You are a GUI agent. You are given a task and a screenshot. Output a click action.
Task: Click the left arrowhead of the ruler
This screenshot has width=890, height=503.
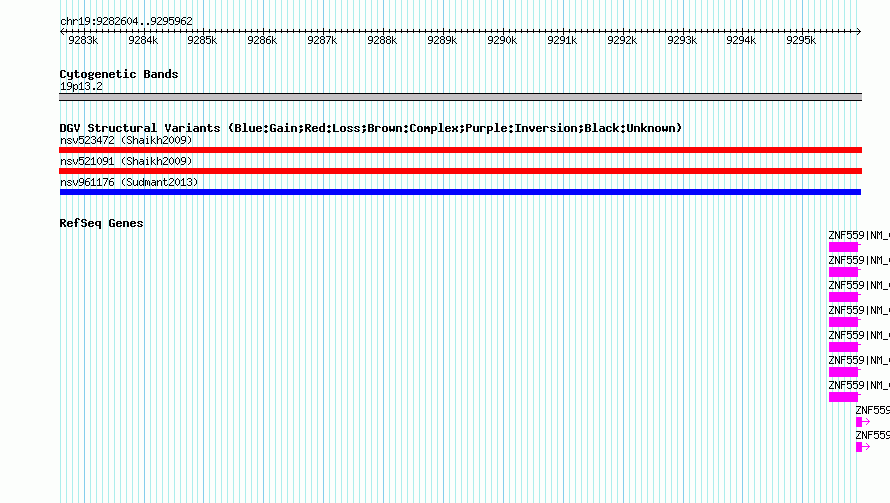tap(62, 31)
